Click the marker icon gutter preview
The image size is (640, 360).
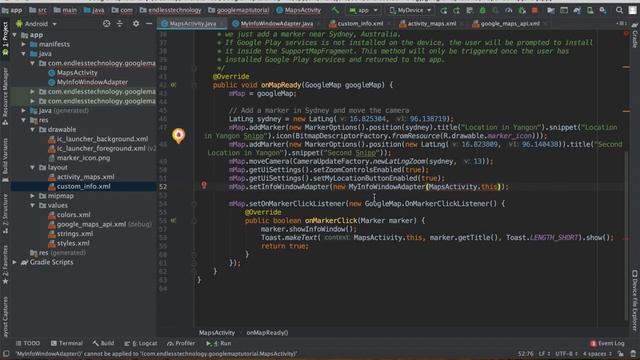pos(178,135)
